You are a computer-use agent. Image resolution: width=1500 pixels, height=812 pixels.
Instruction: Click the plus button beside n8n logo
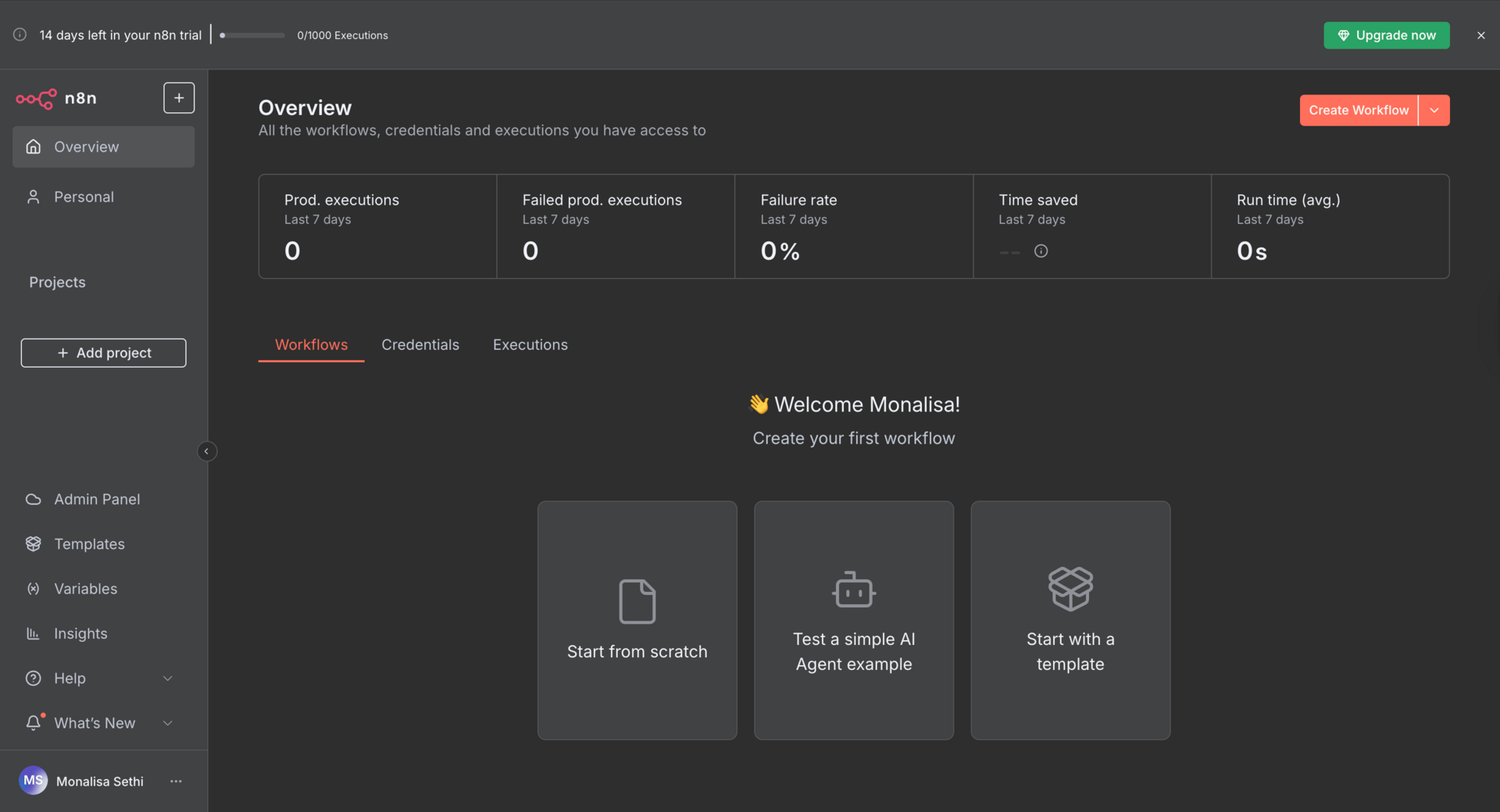pyautogui.click(x=179, y=98)
